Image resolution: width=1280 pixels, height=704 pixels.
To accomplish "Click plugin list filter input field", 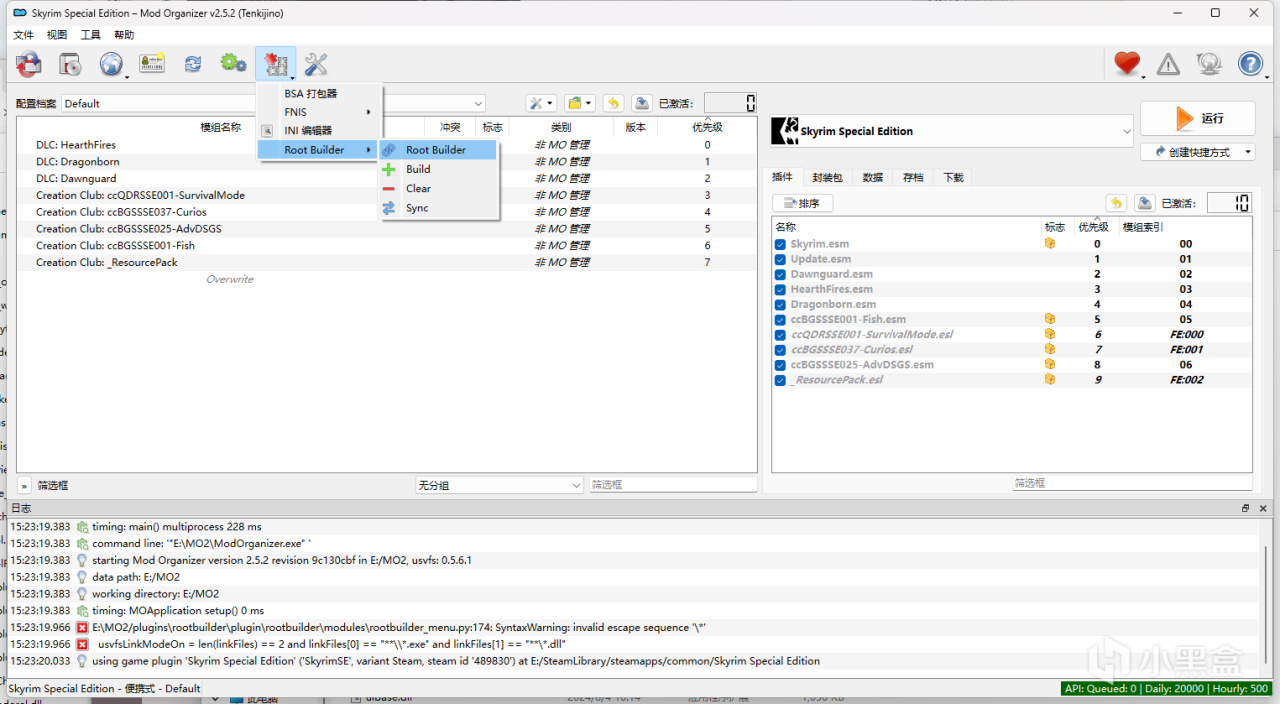I will (1132, 483).
